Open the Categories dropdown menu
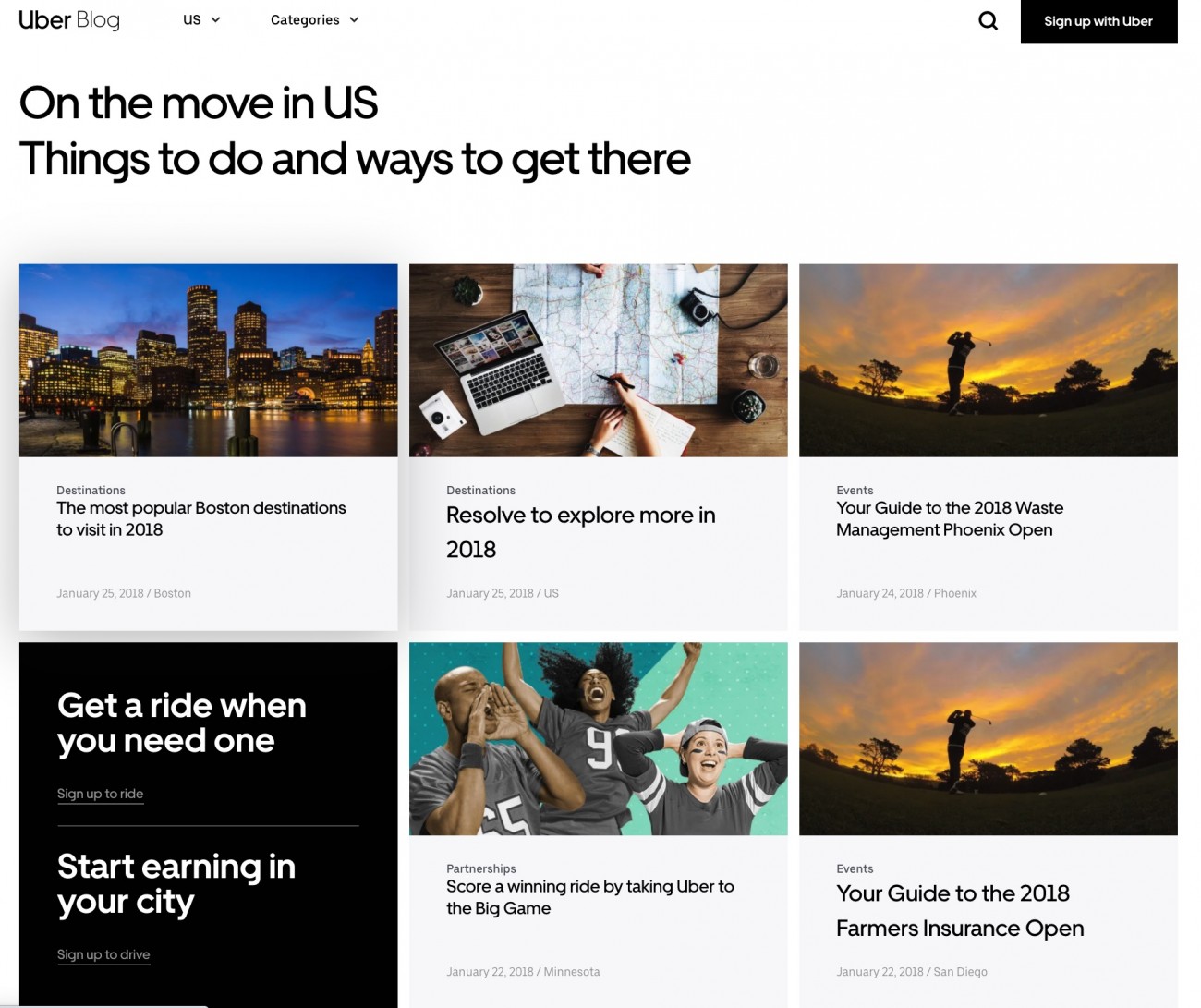The image size is (1201, 1008). point(314,19)
